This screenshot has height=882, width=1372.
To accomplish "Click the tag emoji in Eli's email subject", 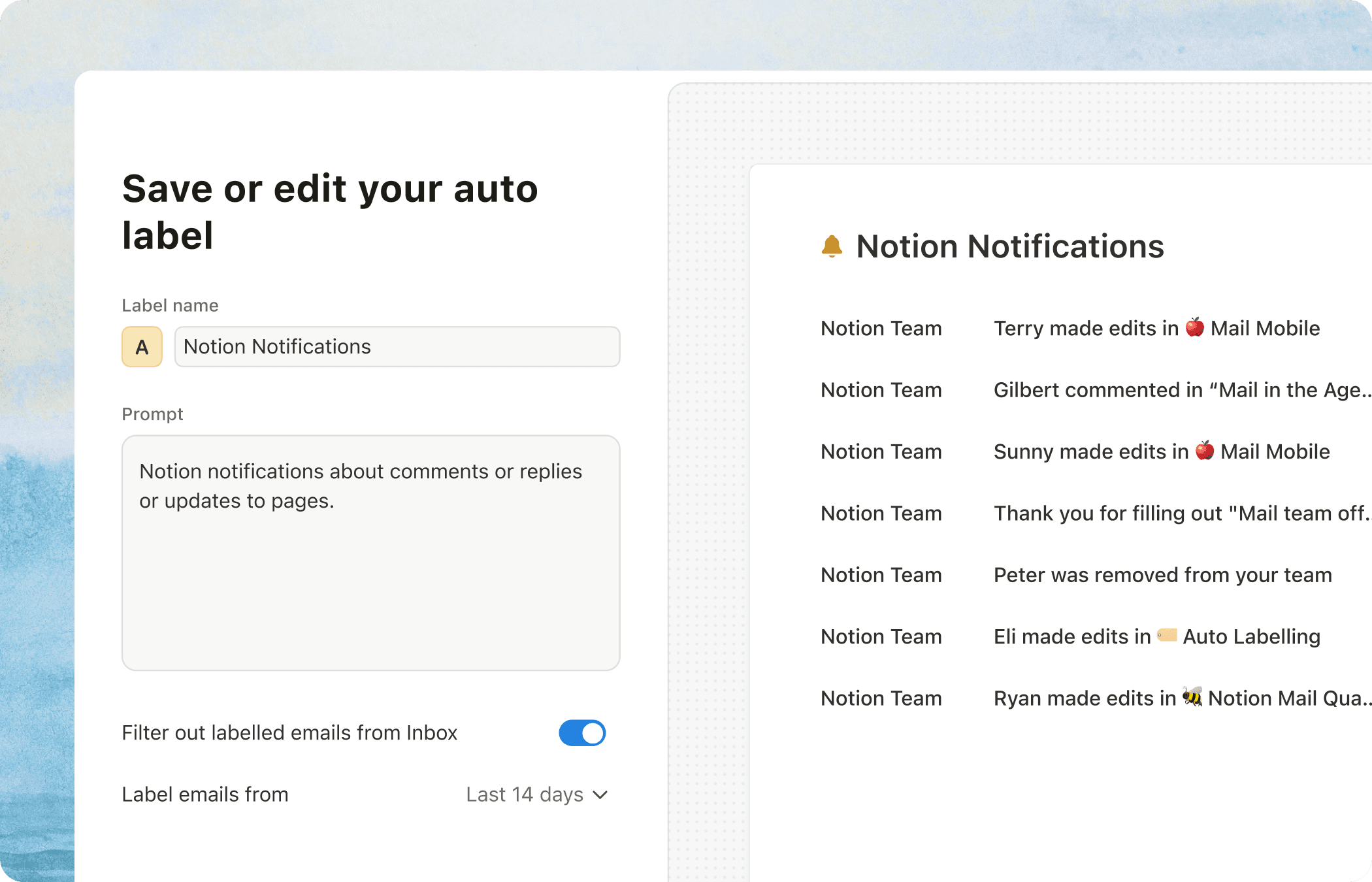I will [1167, 636].
